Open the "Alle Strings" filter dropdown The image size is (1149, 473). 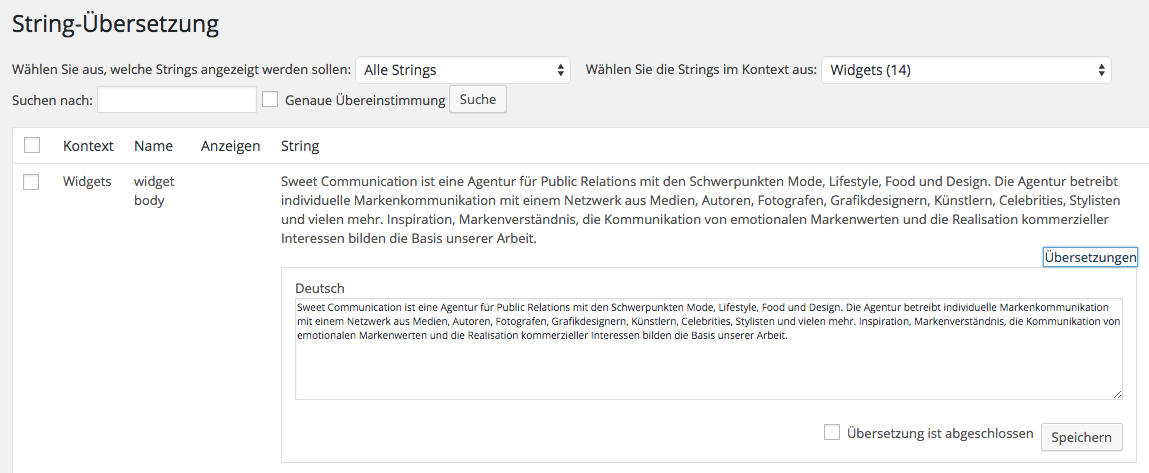[462, 70]
